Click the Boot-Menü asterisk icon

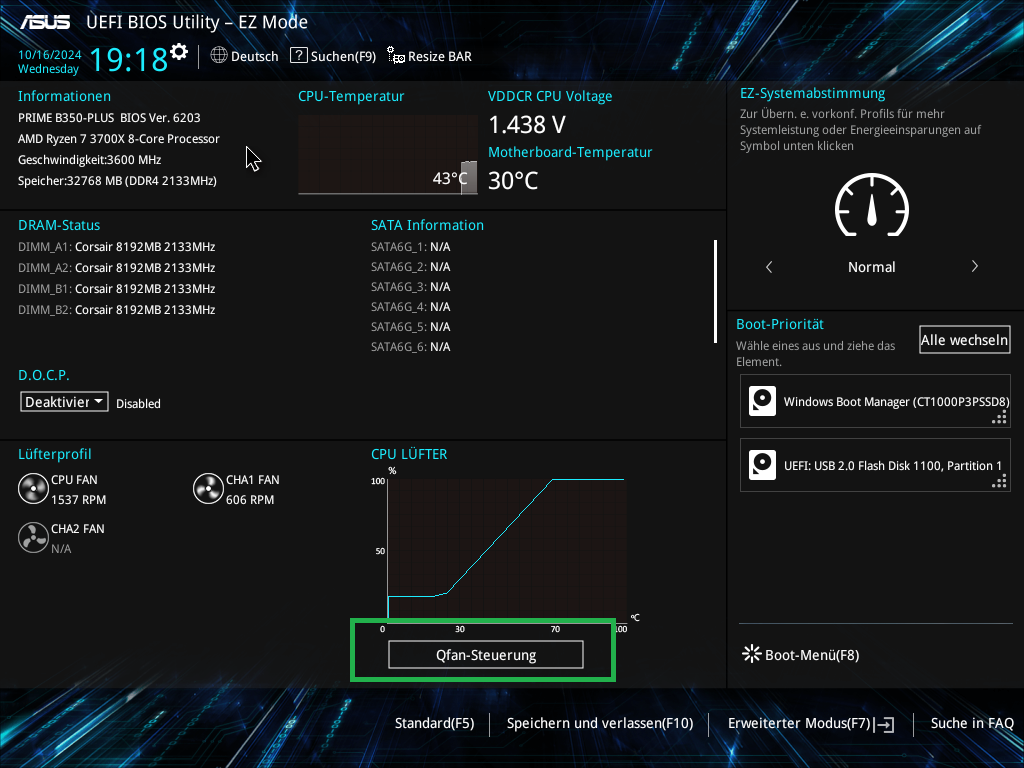752,654
